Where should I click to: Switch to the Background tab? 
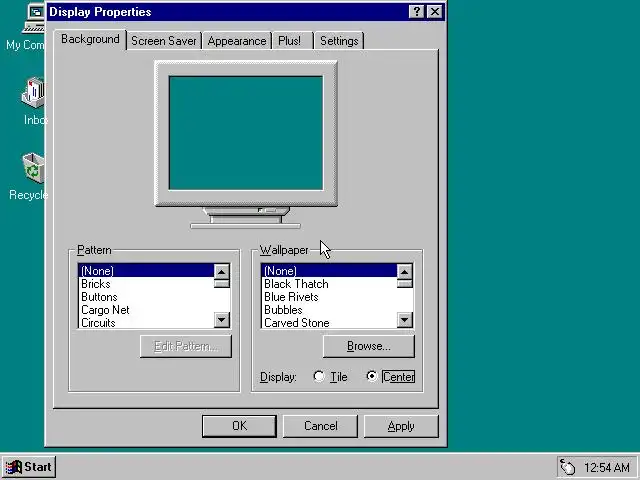pos(90,39)
